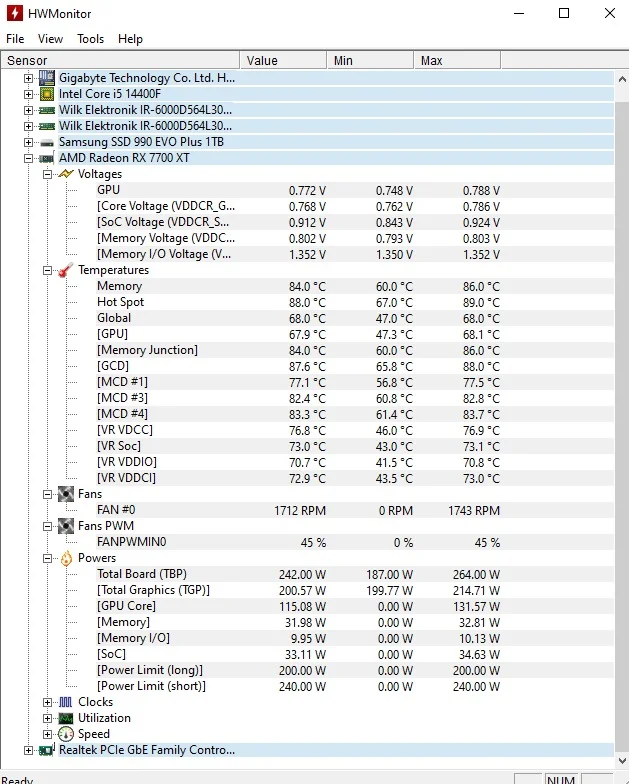Collapse the Fans PWM group

click(x=48, y=526)
